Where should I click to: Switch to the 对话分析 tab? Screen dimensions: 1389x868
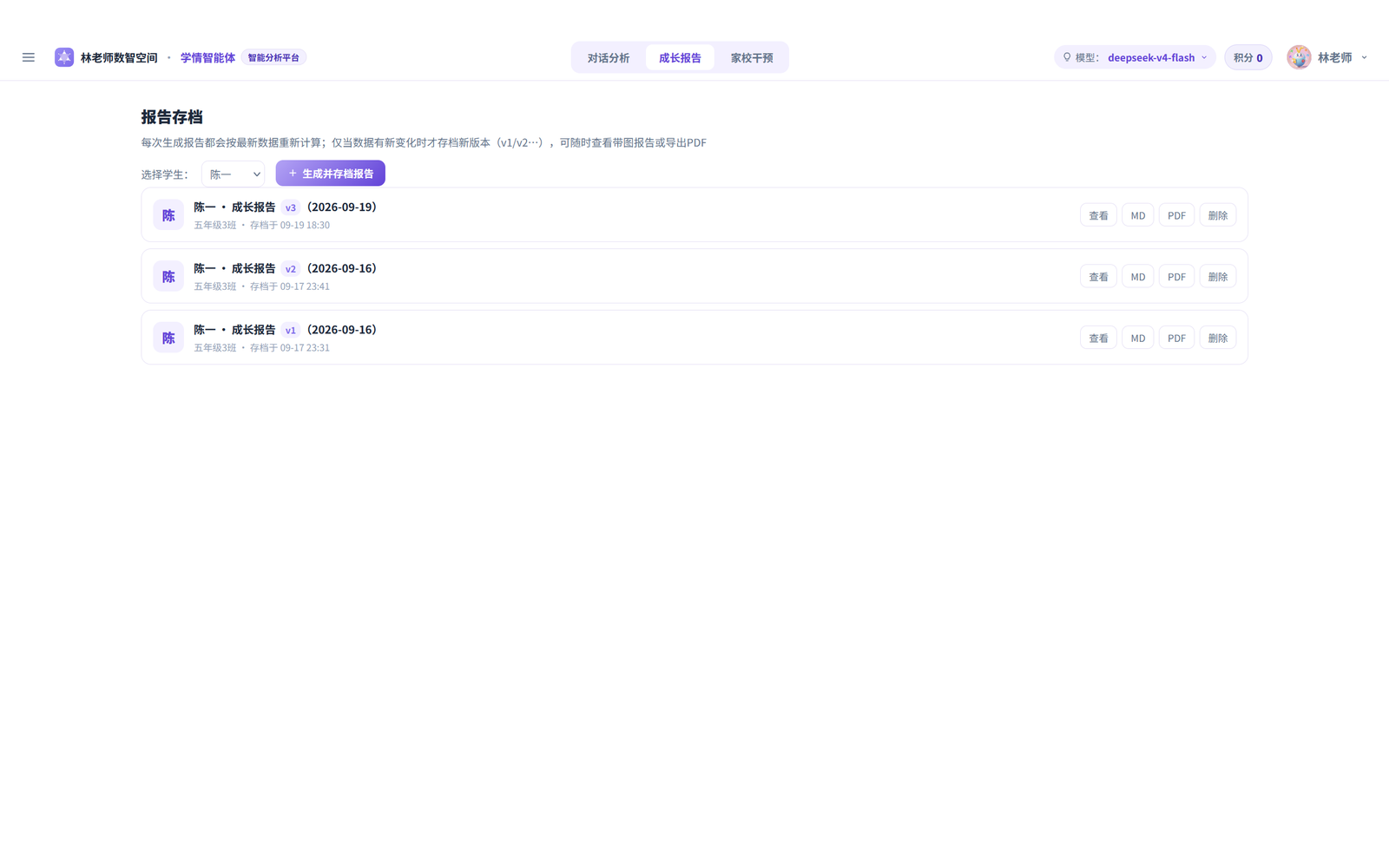click(x=609, y=58)
